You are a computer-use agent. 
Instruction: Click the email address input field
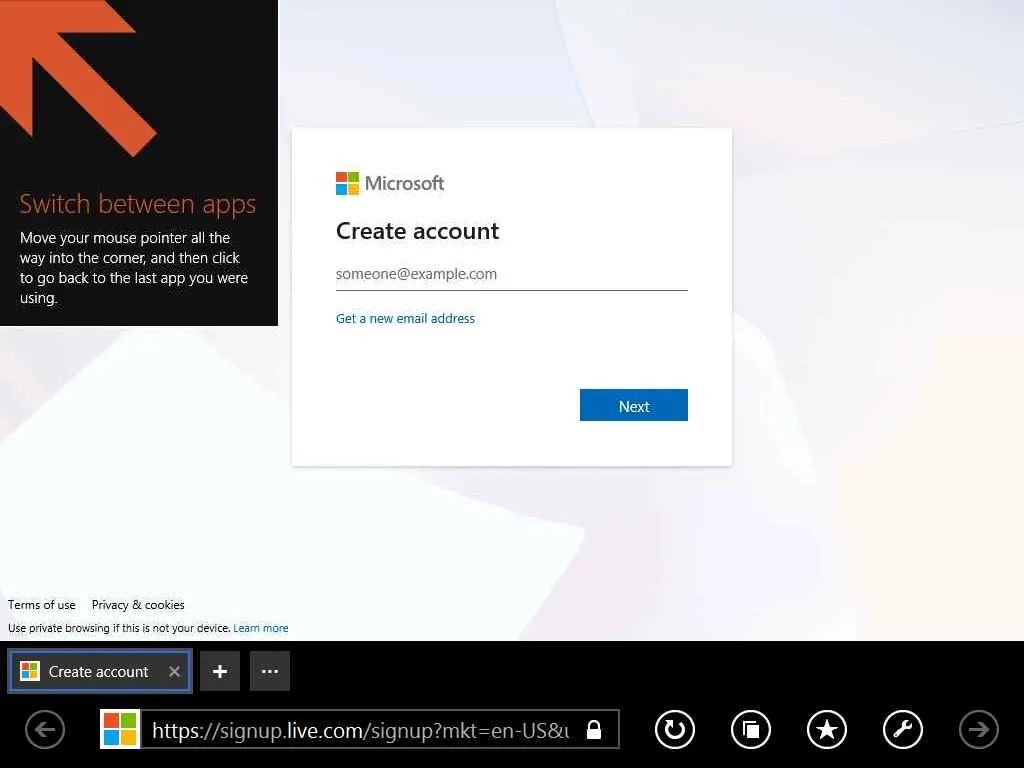pyautogui.click(x=511, y=274)
